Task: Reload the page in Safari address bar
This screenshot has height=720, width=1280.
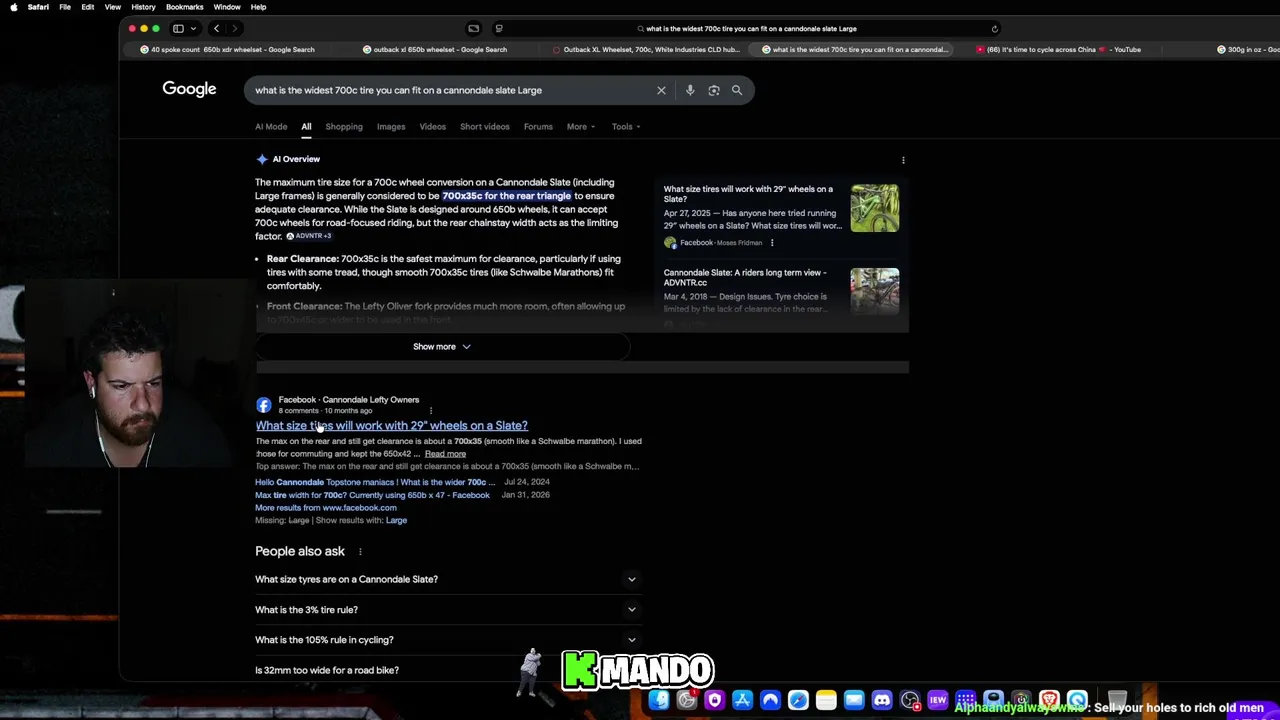Action: (x=994, y=28)
